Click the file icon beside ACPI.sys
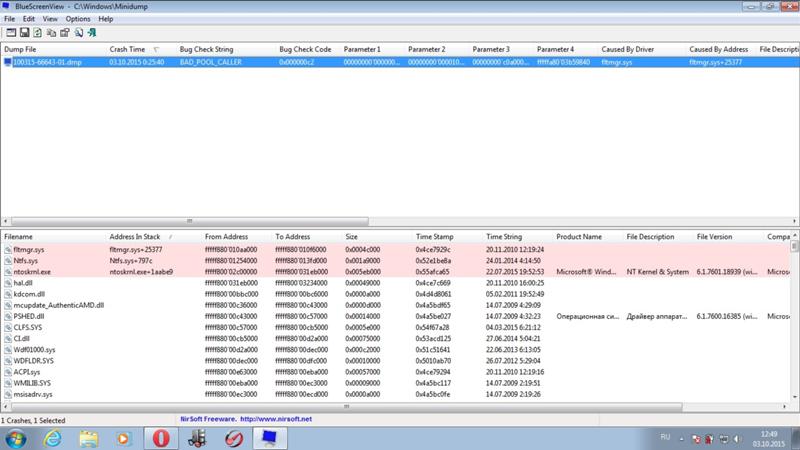Viewport: 800px width, 450px height. (8, 372)
